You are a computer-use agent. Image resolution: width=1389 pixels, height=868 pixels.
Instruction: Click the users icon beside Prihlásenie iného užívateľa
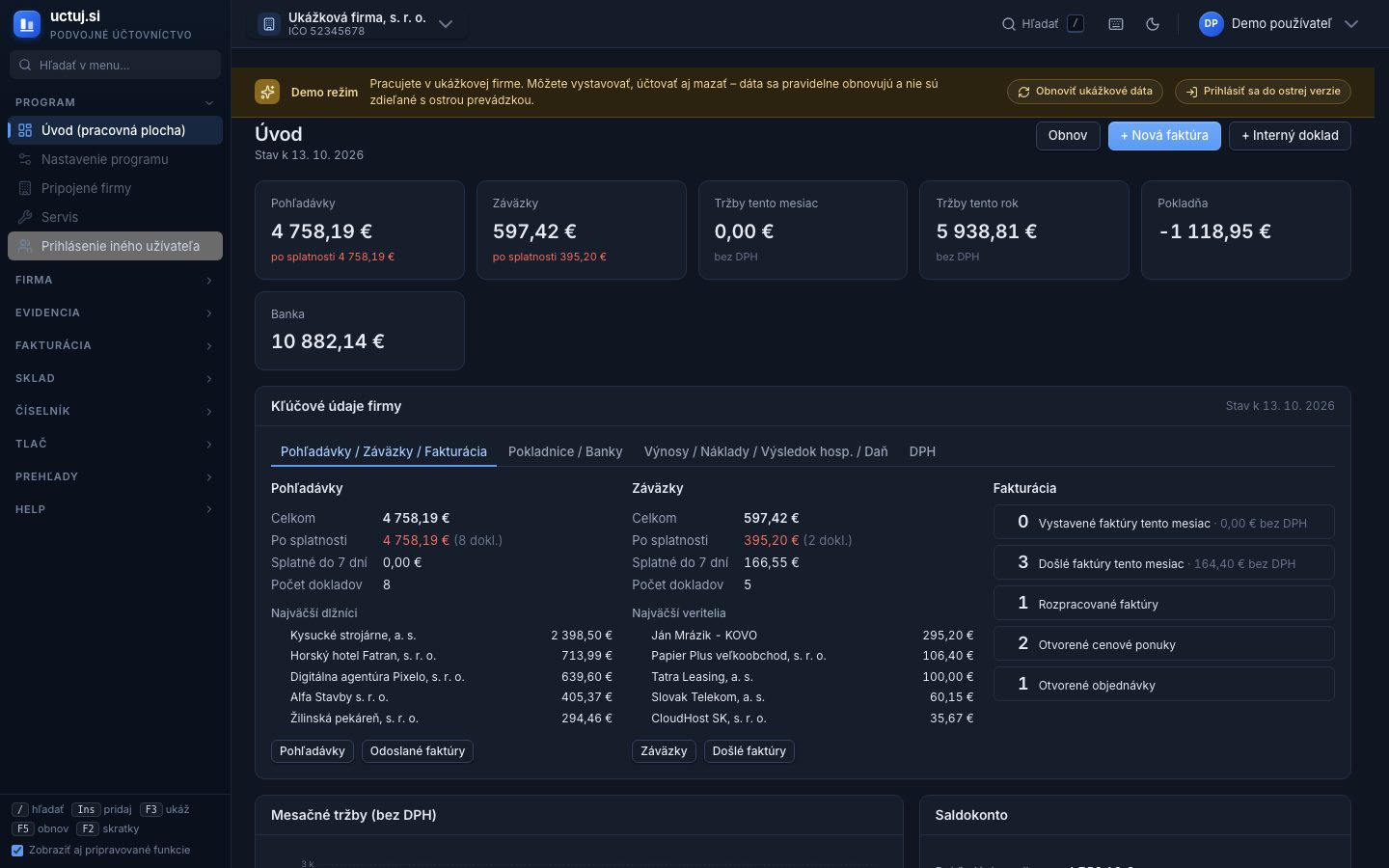pos(25,246)
